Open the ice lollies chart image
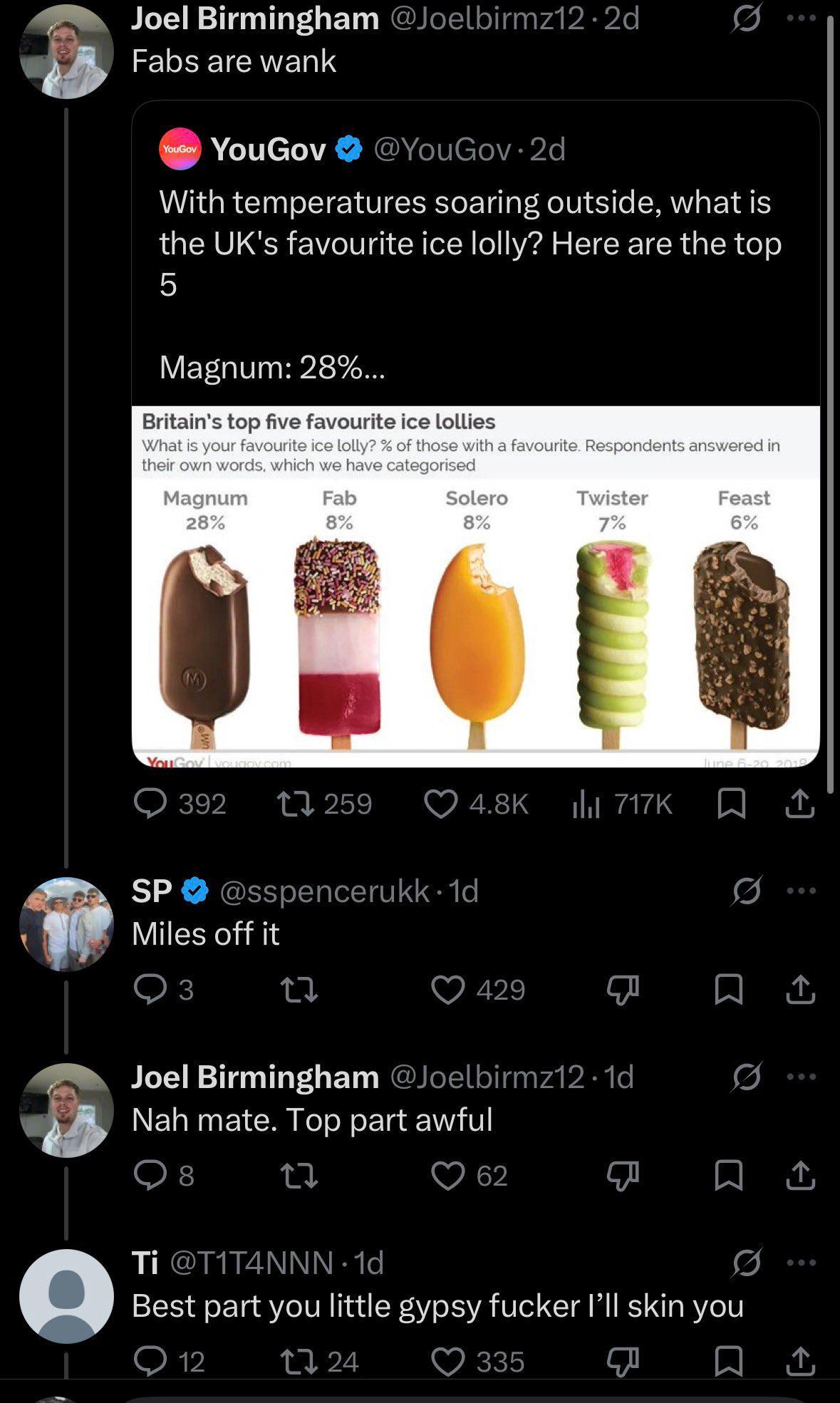The image size is (840, 1403). pos(476,586)
